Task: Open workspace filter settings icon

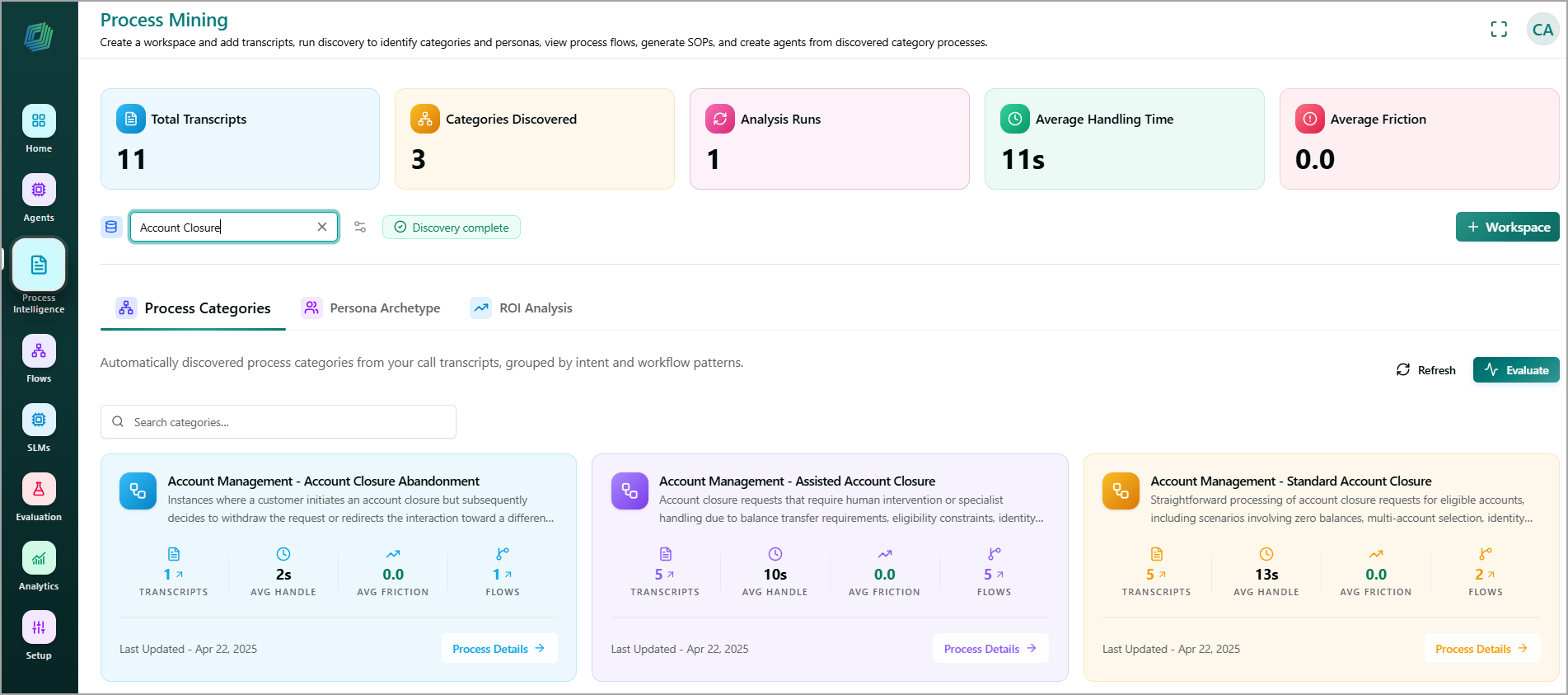Action: tap(360, 227)
